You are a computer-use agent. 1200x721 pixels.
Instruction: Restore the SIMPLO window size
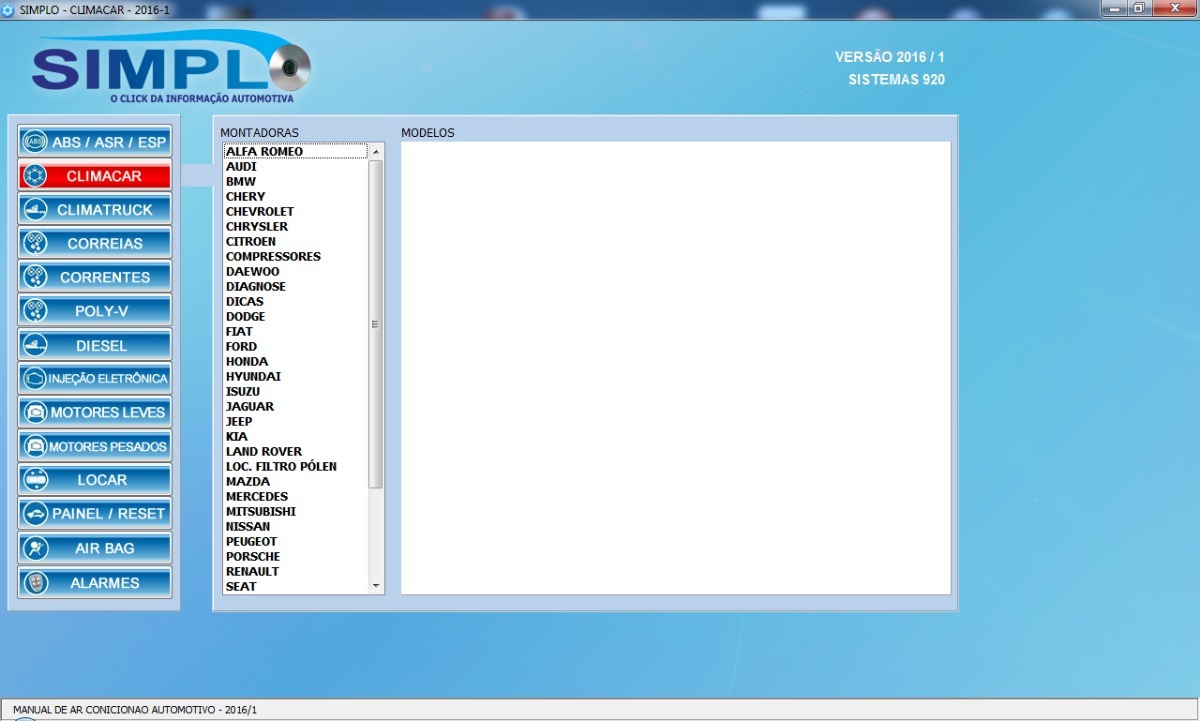1139,8
